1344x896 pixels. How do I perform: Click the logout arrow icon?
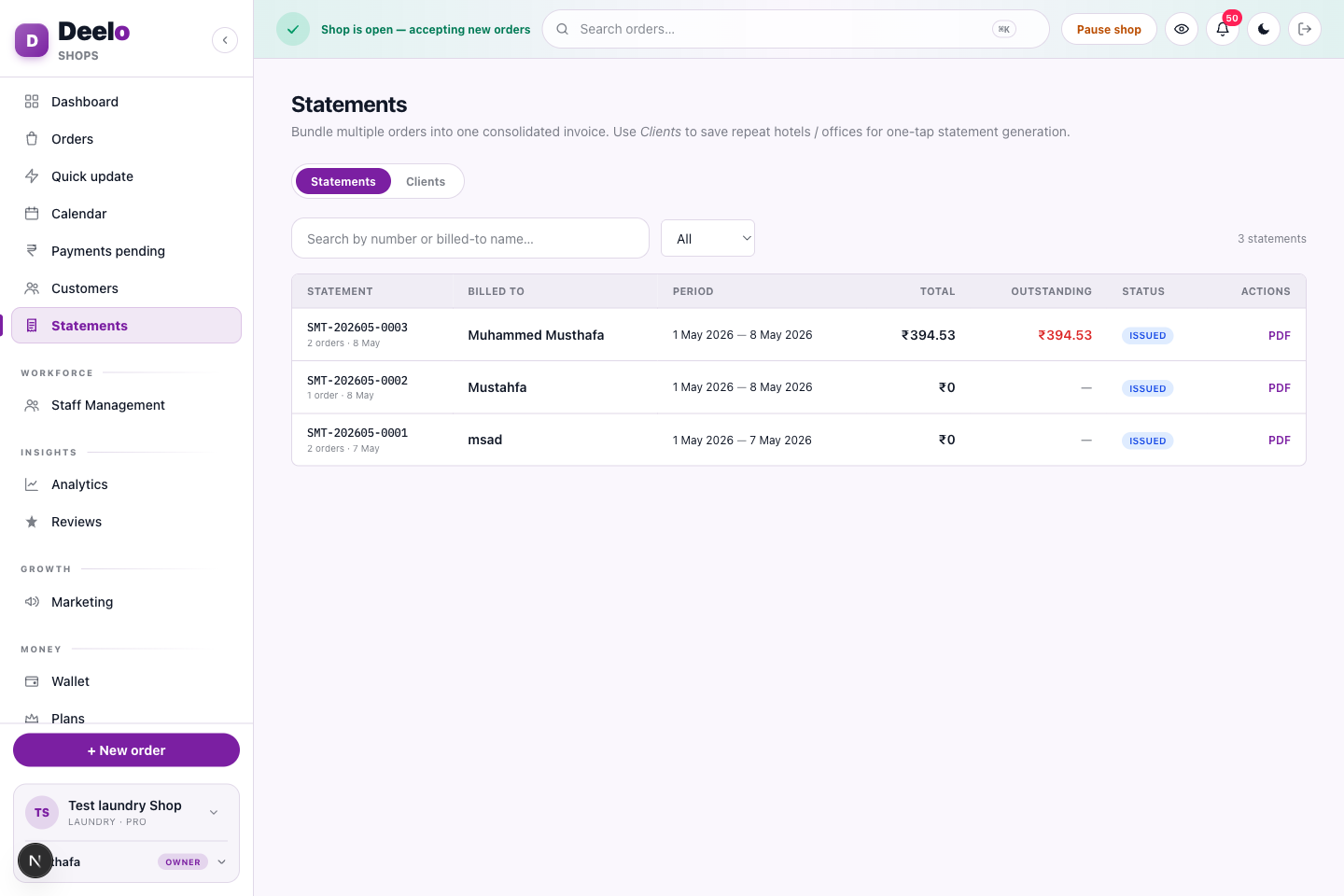pos(1305,29)
